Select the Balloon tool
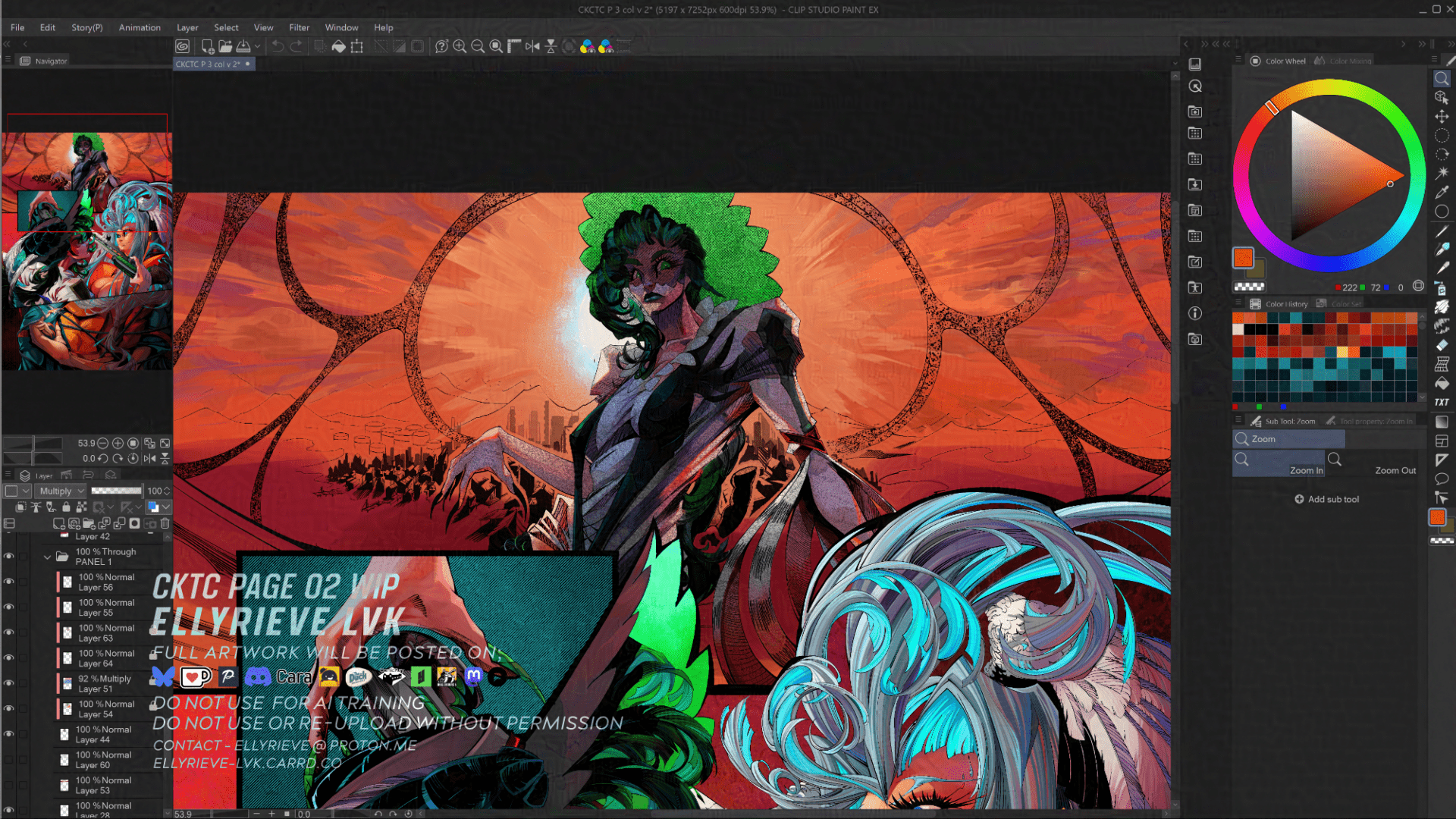The width and height of the screenshot is (1456, 819). (x=1442, y=479)
